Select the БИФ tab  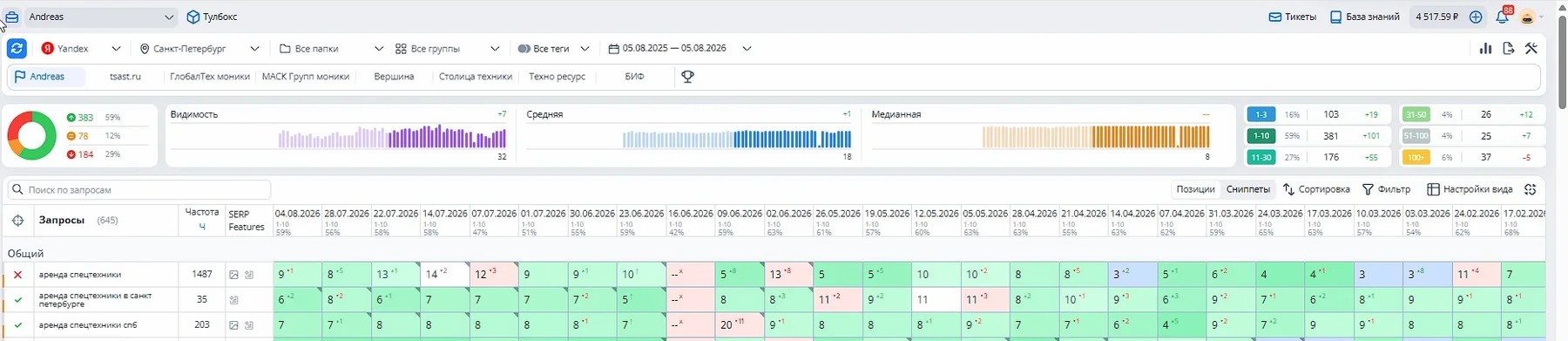click(x=634, y=77)
